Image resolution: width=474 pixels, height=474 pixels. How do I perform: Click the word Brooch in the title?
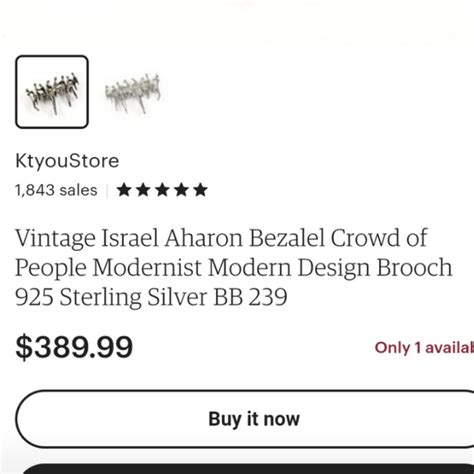tap(414, 268)
